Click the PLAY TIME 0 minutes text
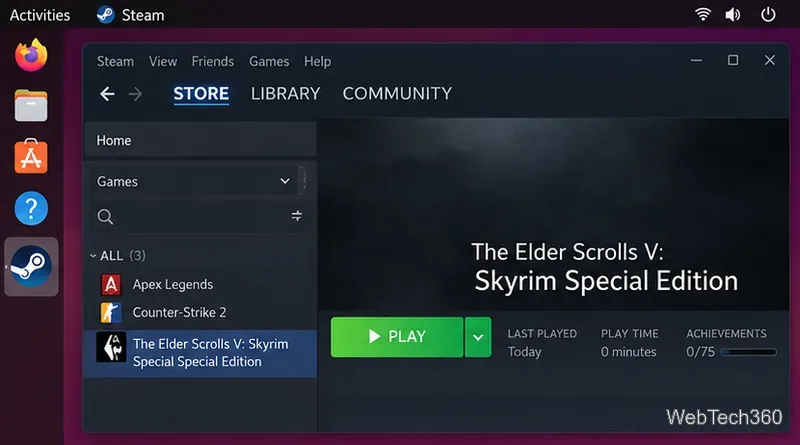 pyautogui.click(x=629, y=343)
